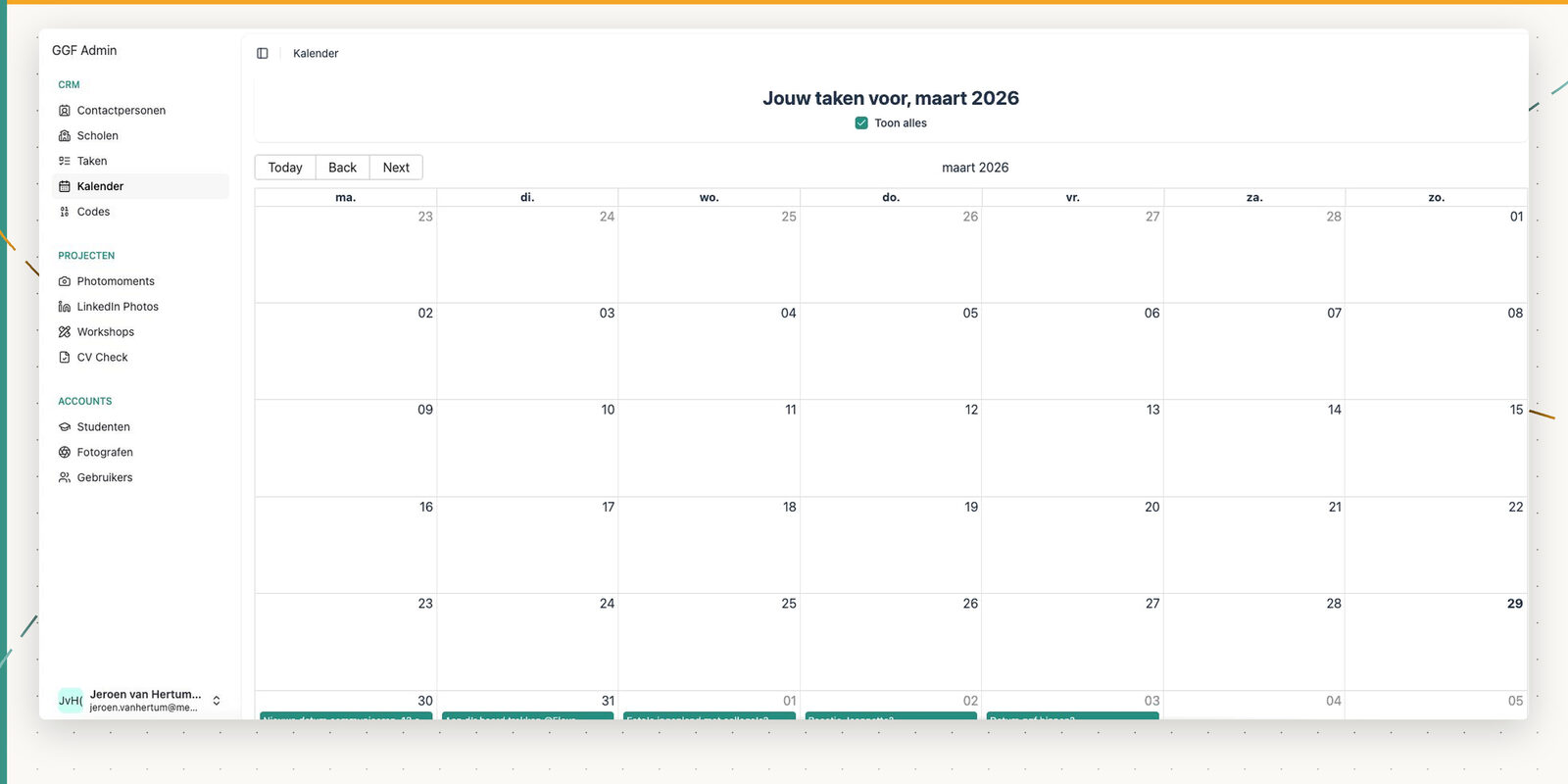
Task: Uncheck the Toon alles checkbox
Action: [x=861, y=123]
